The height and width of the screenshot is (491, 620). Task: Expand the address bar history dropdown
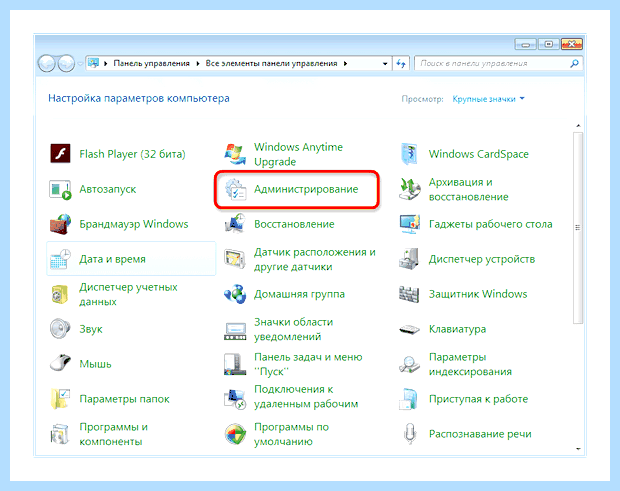(385, 64)
